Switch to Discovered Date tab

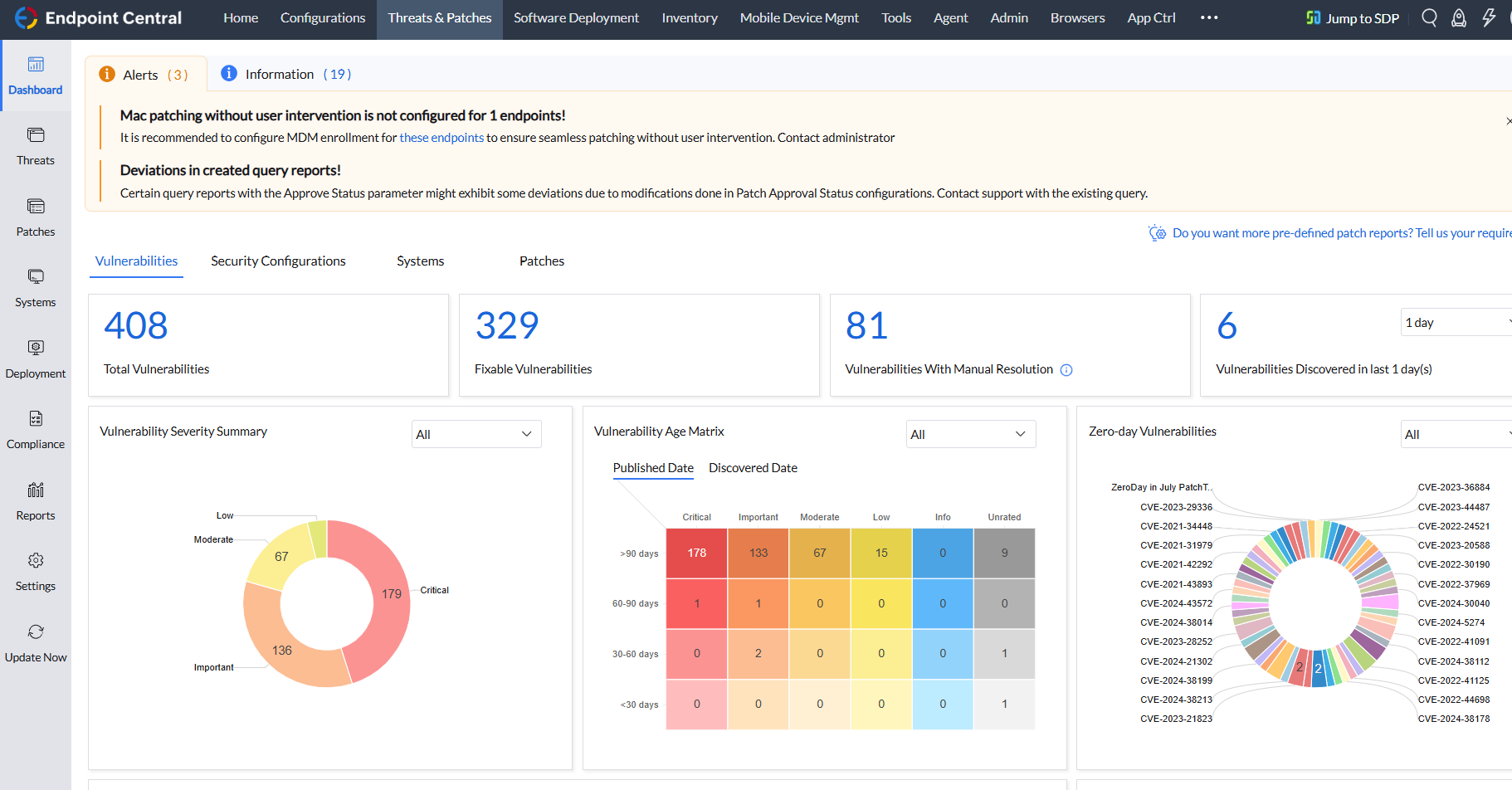coord(753,468)
